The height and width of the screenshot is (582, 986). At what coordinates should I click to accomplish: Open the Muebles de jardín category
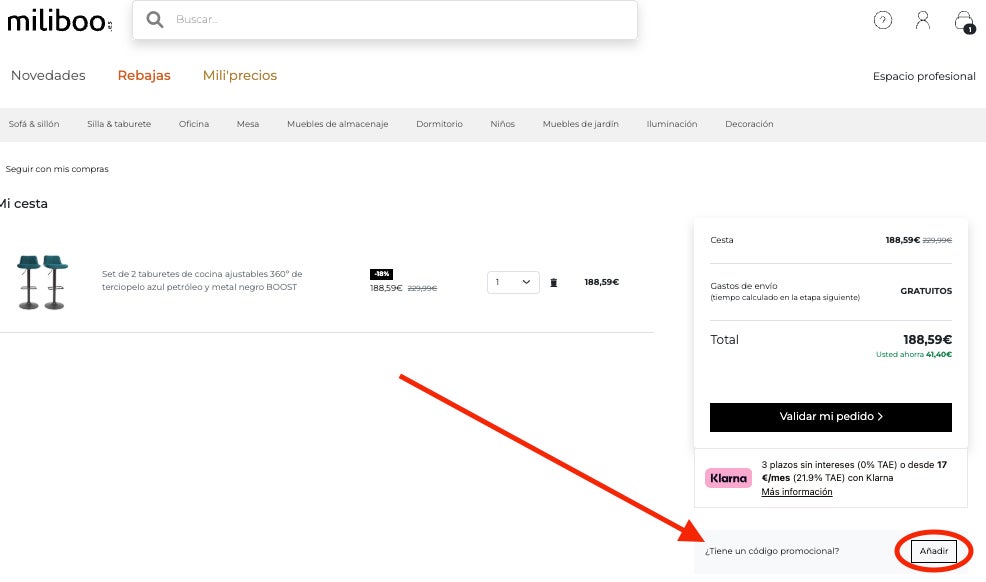(580, 124)
